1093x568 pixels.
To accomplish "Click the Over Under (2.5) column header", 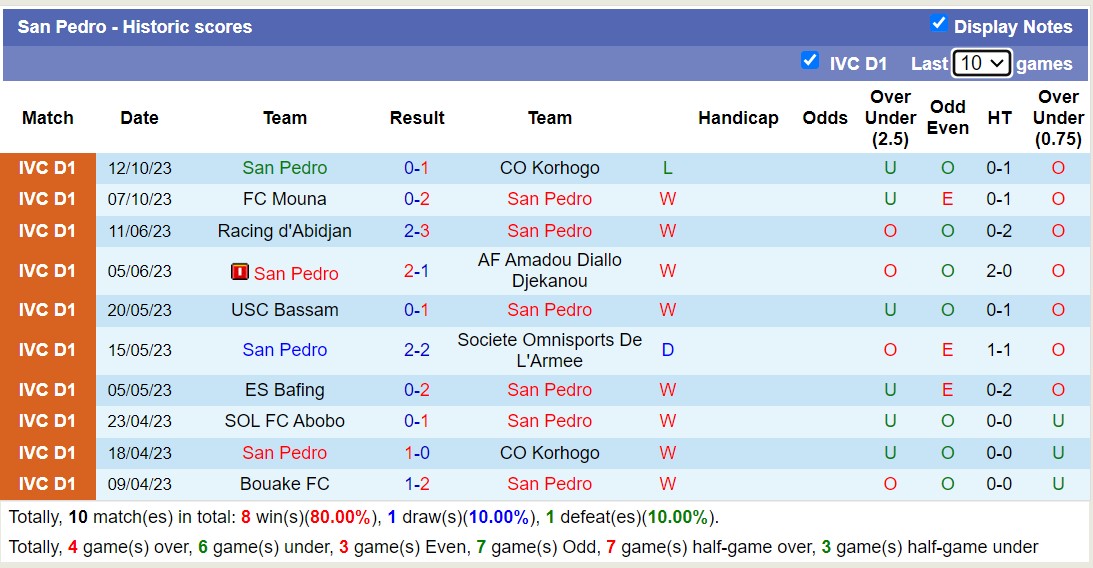I will (890, 118).
